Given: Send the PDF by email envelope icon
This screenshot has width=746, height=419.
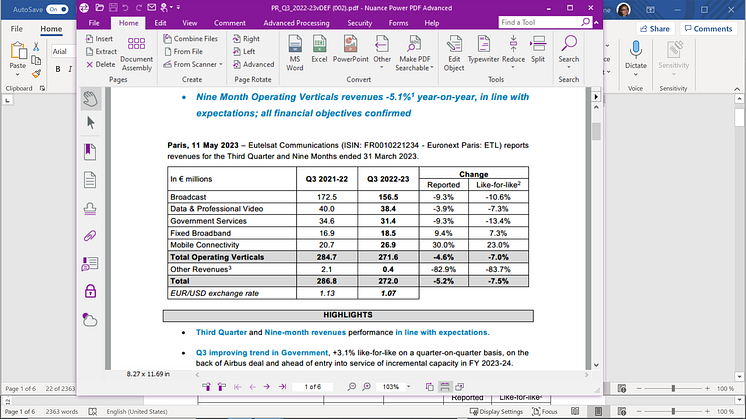Looking at the screenshot, I should [x=151, y=8].
